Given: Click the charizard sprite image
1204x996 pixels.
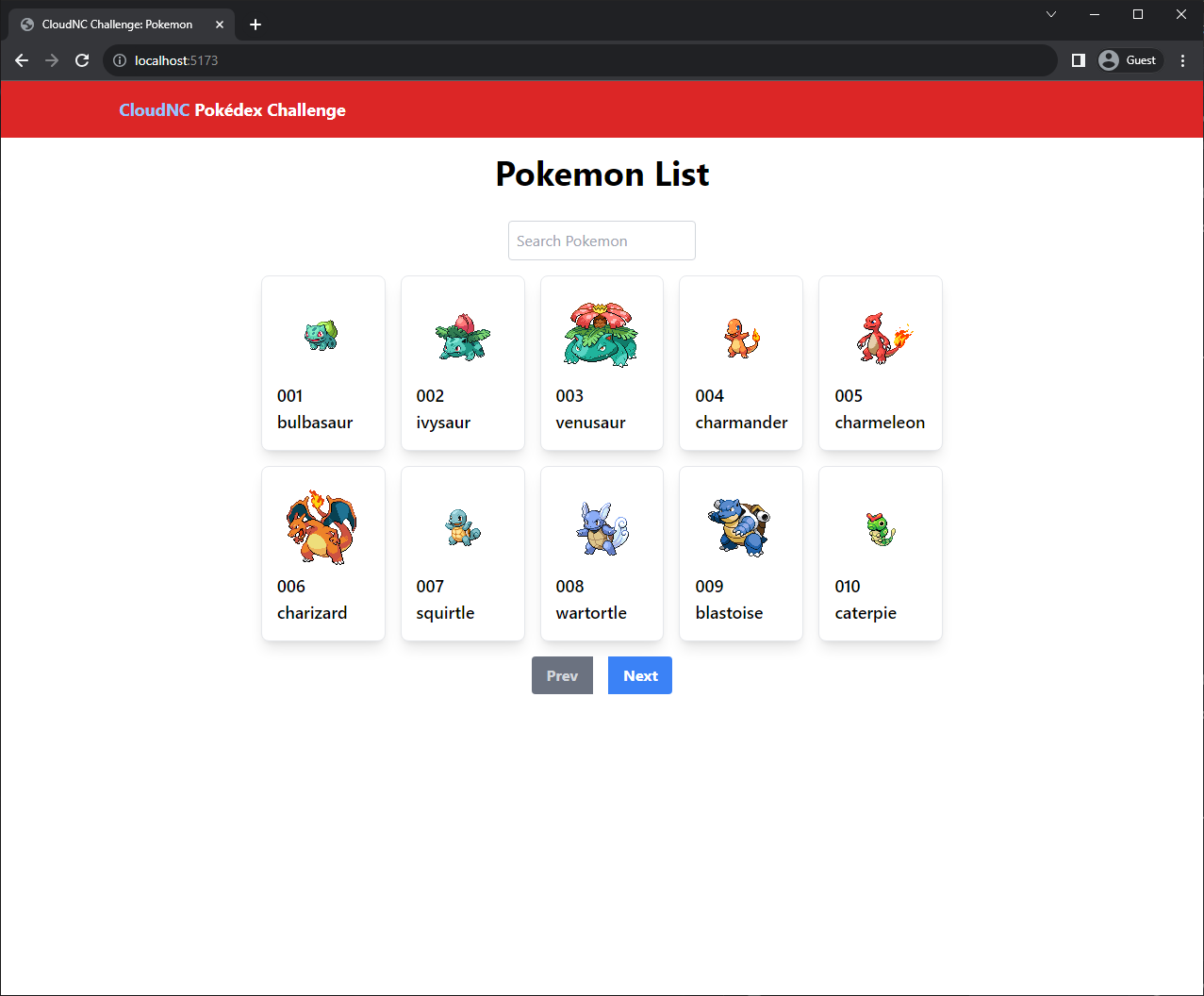Looking at the screenshot, I should 322,526.
